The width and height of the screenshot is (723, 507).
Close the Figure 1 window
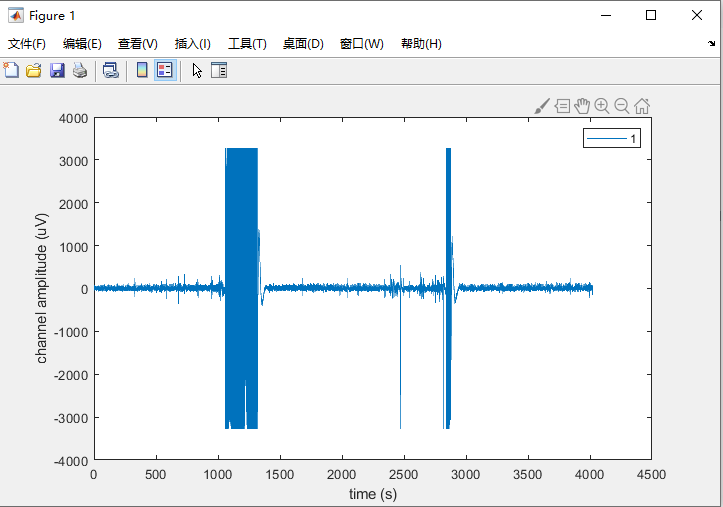[697, 15]
